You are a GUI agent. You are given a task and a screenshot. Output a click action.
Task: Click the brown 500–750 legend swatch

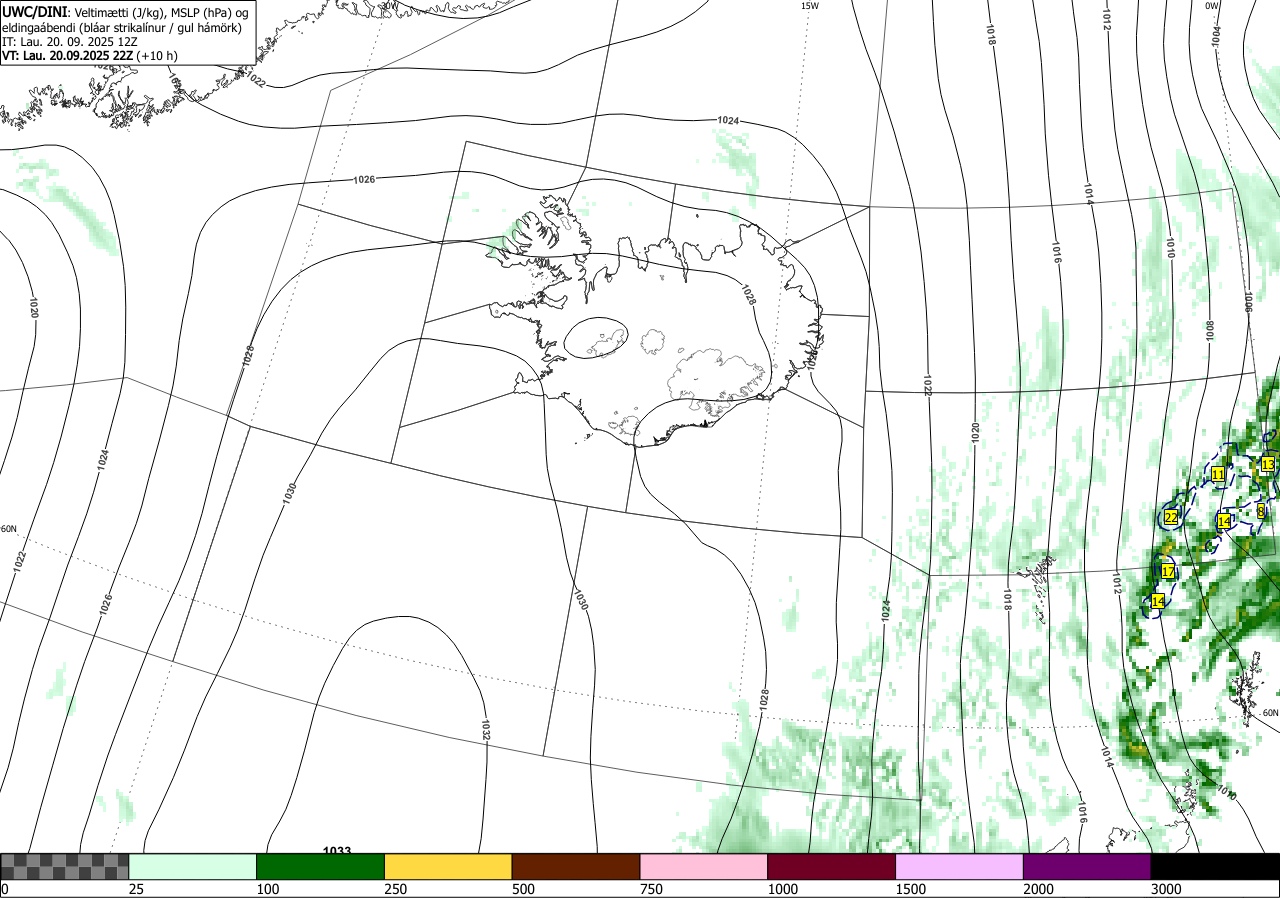(x=576, y=866)
